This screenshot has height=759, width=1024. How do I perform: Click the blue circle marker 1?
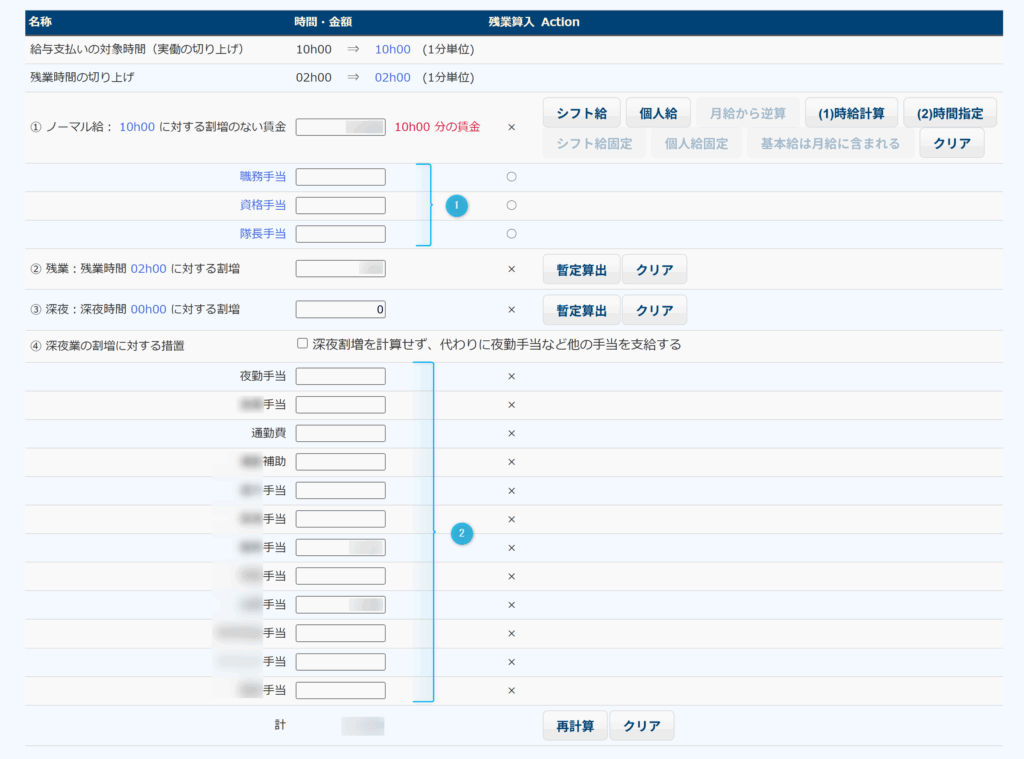point(456,205)
